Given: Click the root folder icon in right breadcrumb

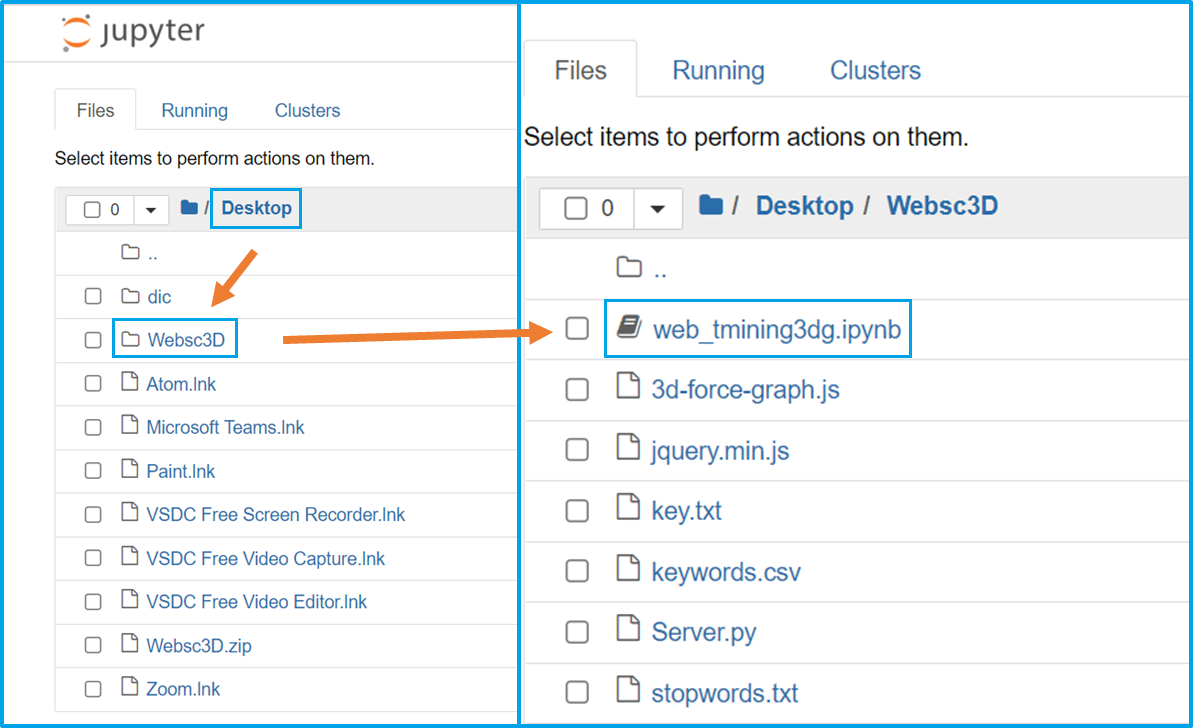Looking at the screenshot, I should 711,206.
